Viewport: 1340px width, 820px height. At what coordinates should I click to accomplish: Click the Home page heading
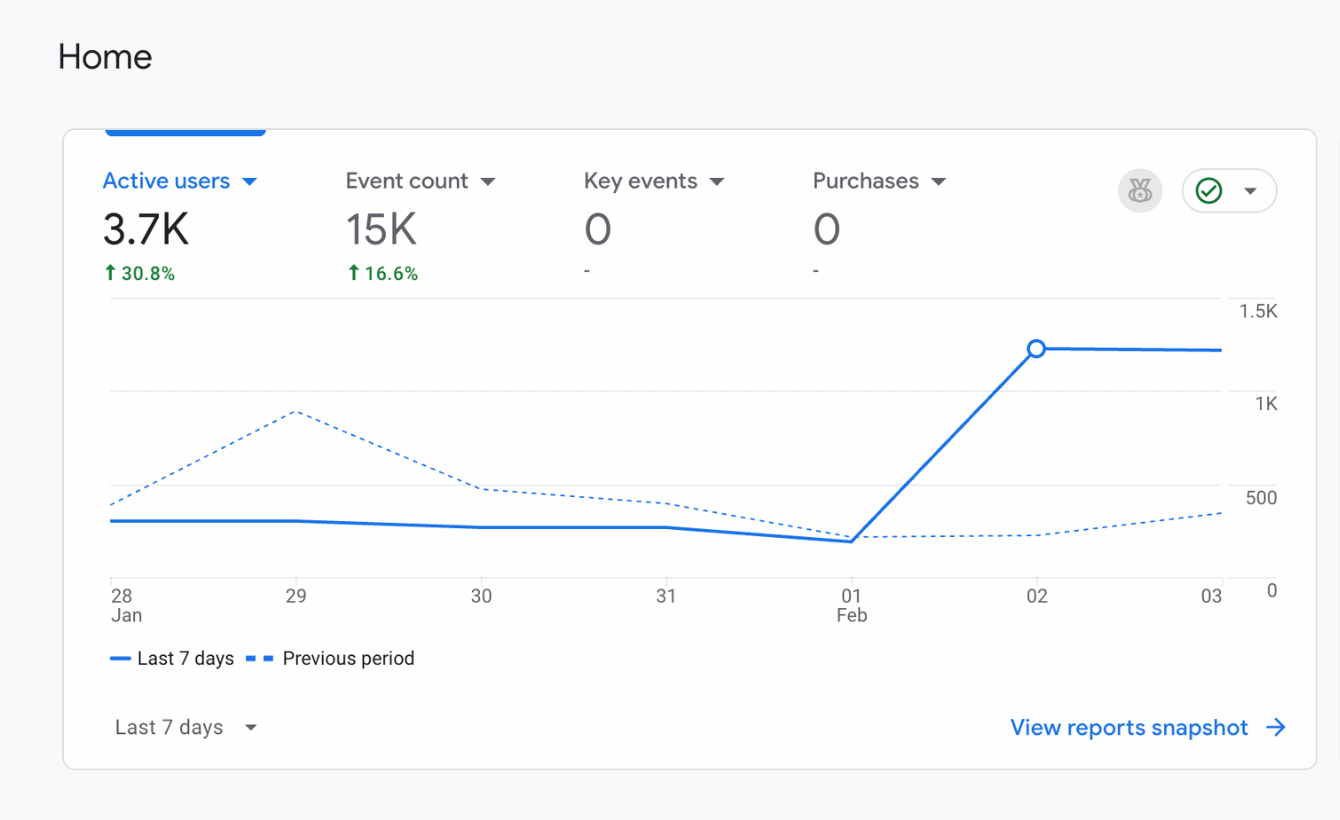point(104,57)
